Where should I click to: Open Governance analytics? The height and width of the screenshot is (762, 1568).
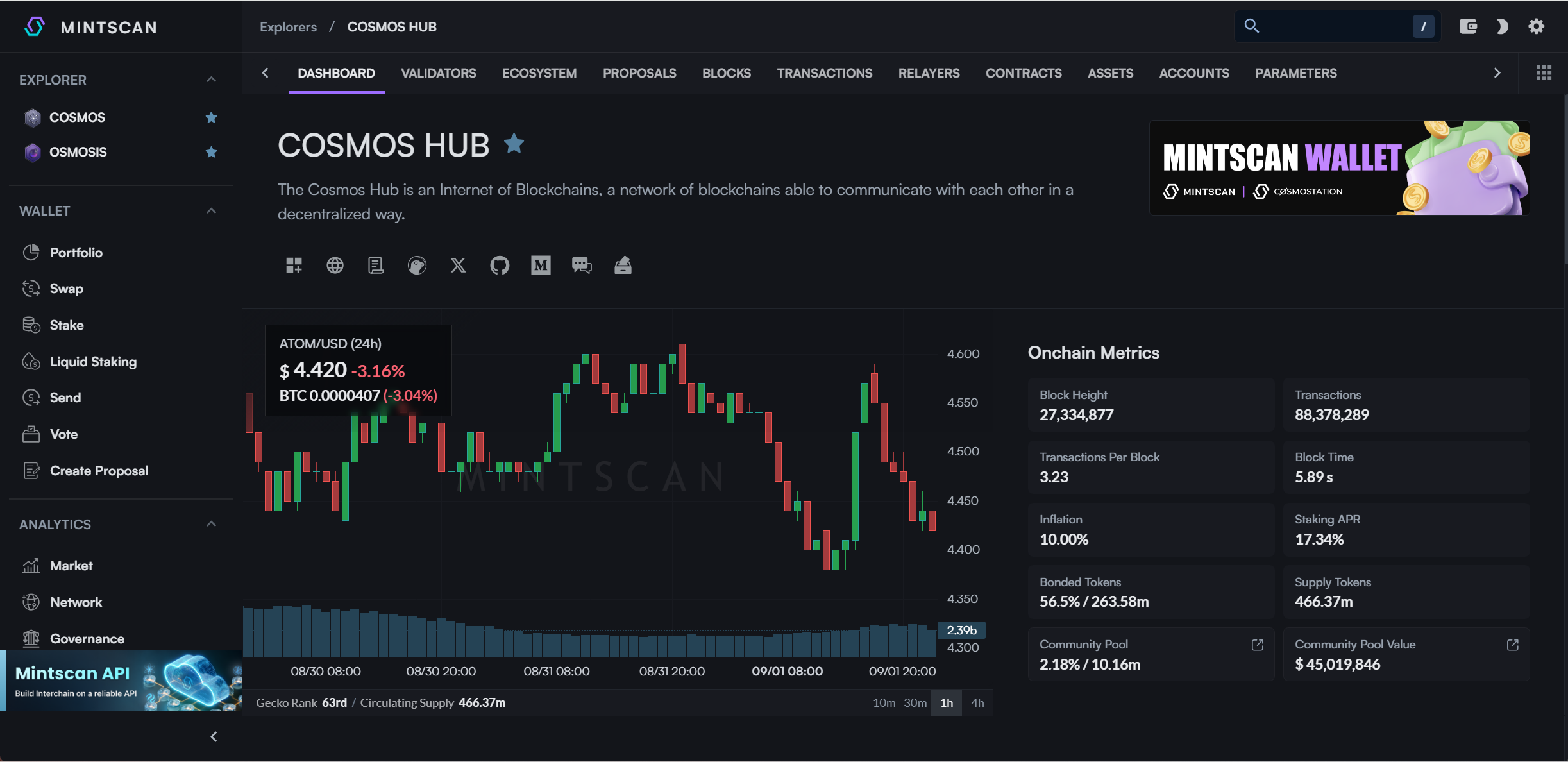[x=87, y=639]
